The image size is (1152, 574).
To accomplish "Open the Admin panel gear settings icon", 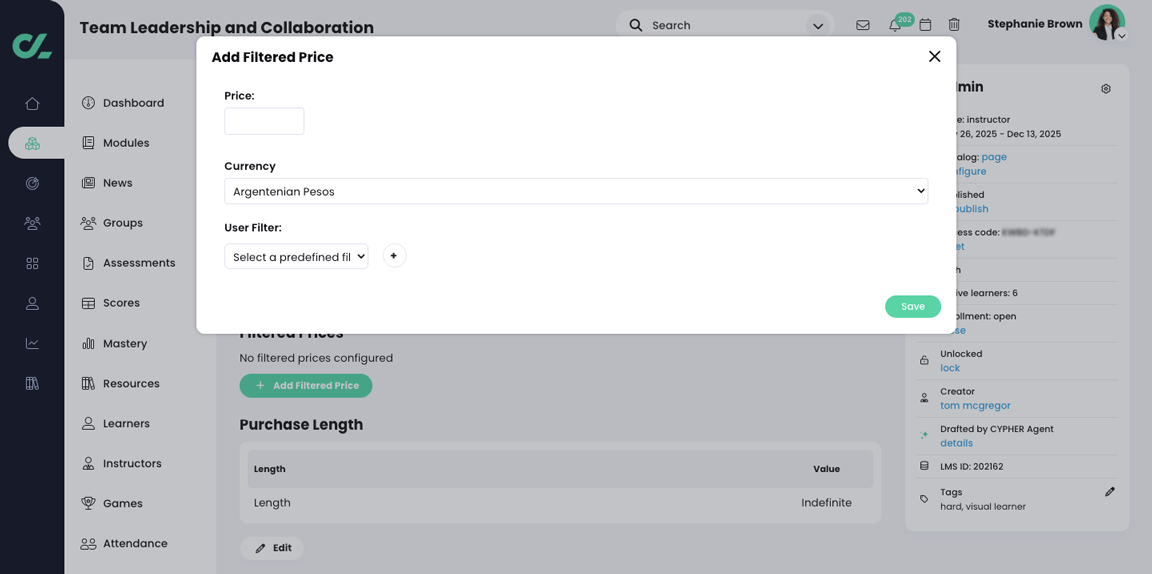I will (x=1106, y=89).
